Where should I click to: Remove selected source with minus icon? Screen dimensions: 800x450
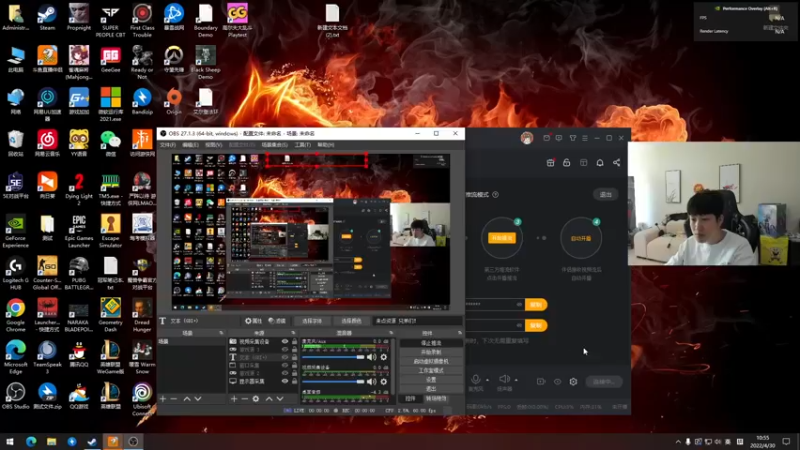point(244,398)
